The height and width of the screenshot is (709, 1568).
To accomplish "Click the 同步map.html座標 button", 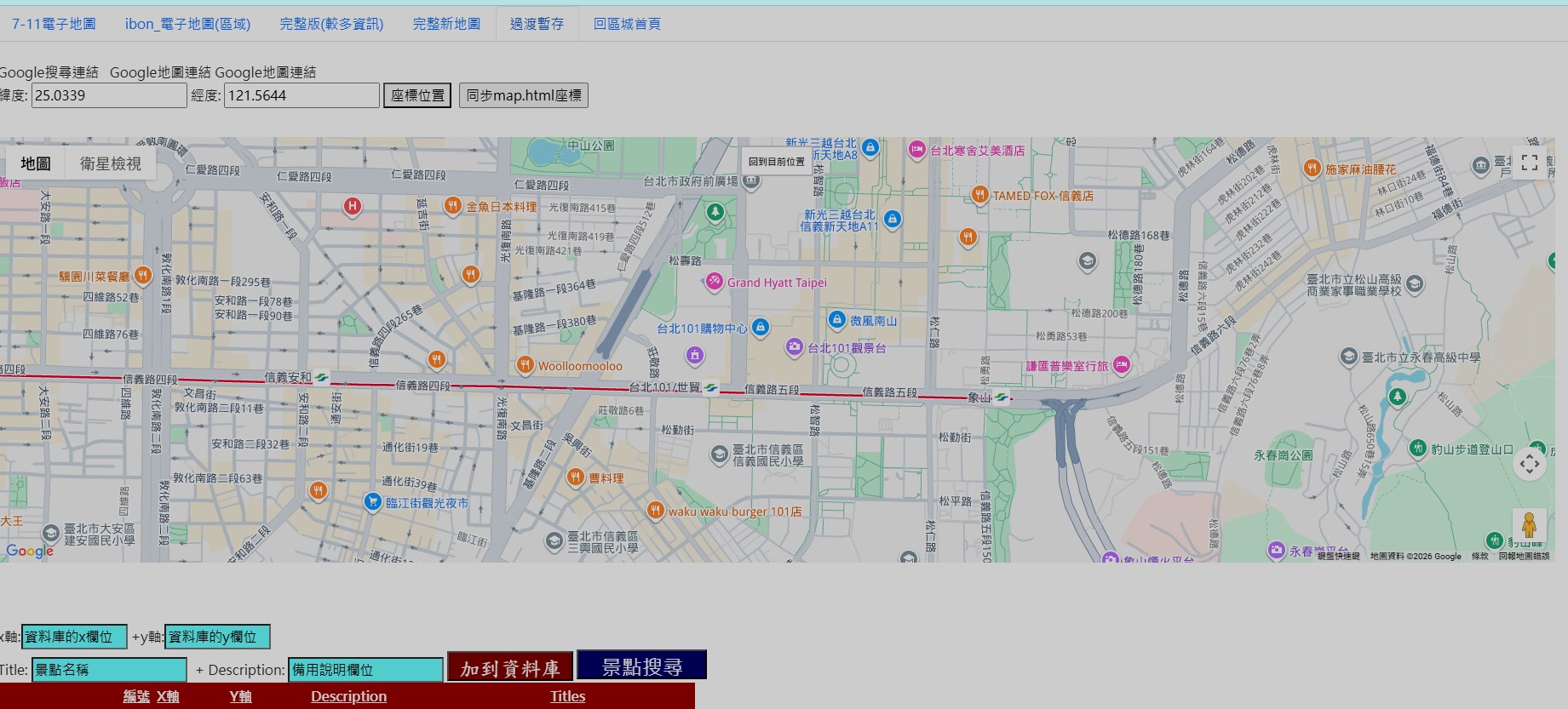I will click(x=524, y=95).
